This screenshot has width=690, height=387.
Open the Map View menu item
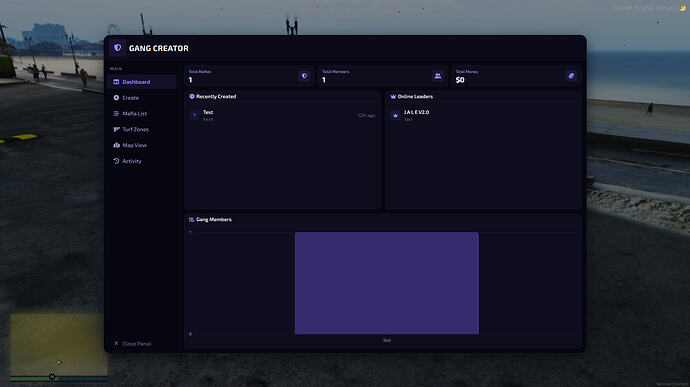click(141, 145)
